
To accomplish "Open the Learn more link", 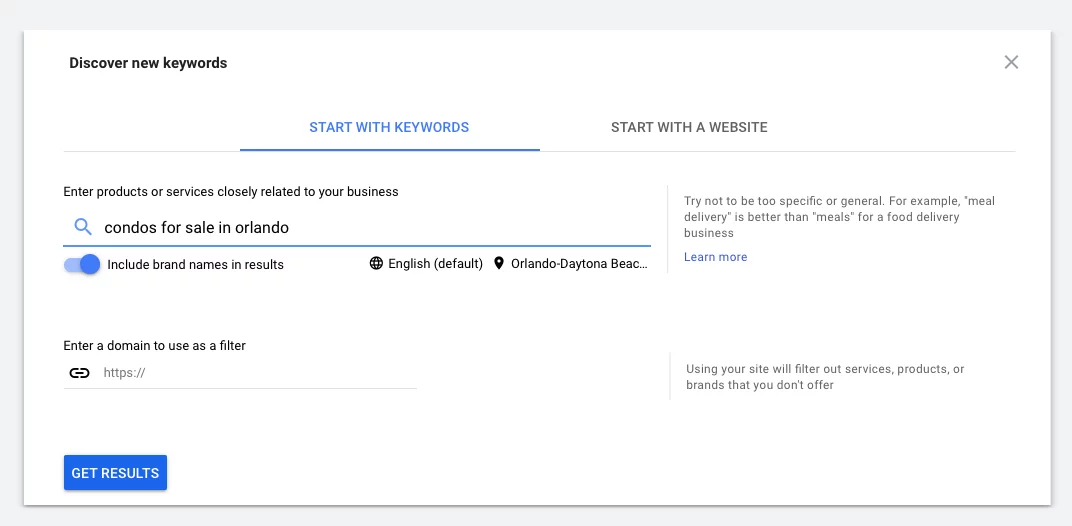I will coord(715,257).
